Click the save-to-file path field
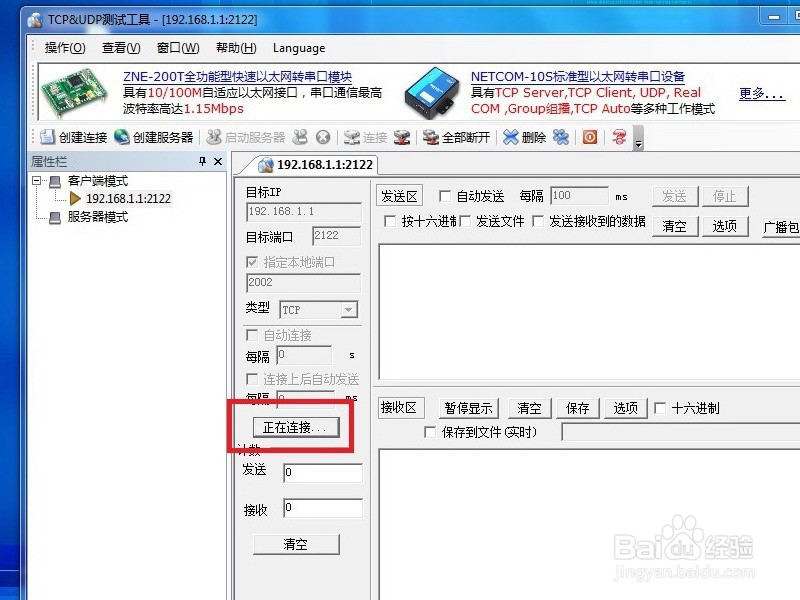800x600 pixels. click(x=681, y=432)
